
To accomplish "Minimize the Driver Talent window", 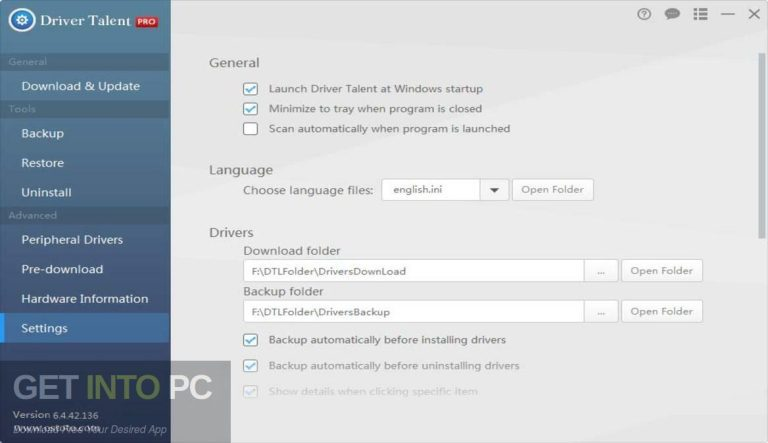I will [x=727, y=15].
